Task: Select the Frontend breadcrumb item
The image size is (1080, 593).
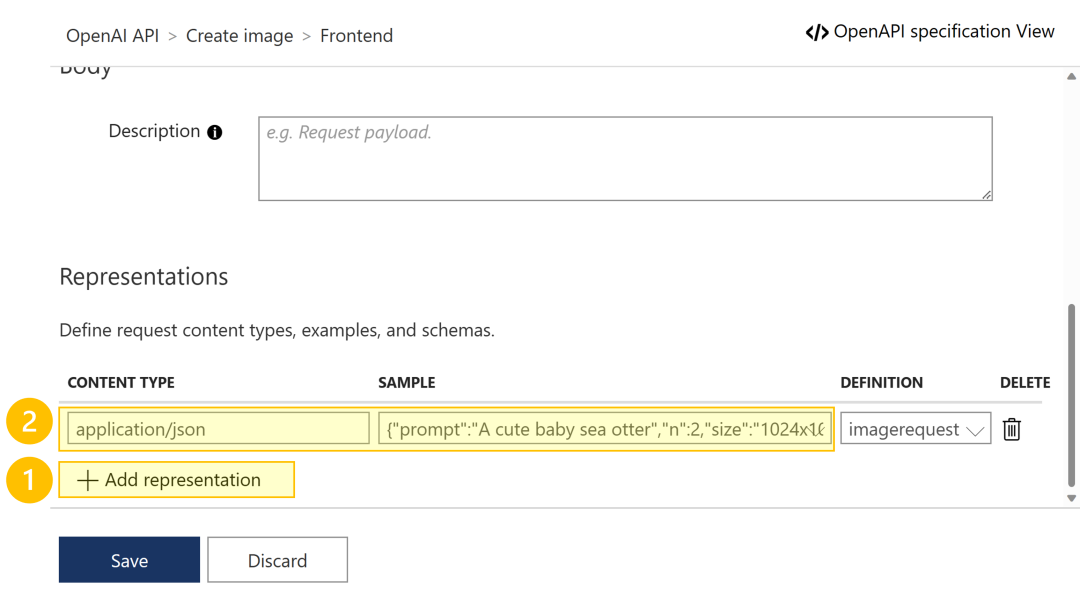Action: [356, 36]
